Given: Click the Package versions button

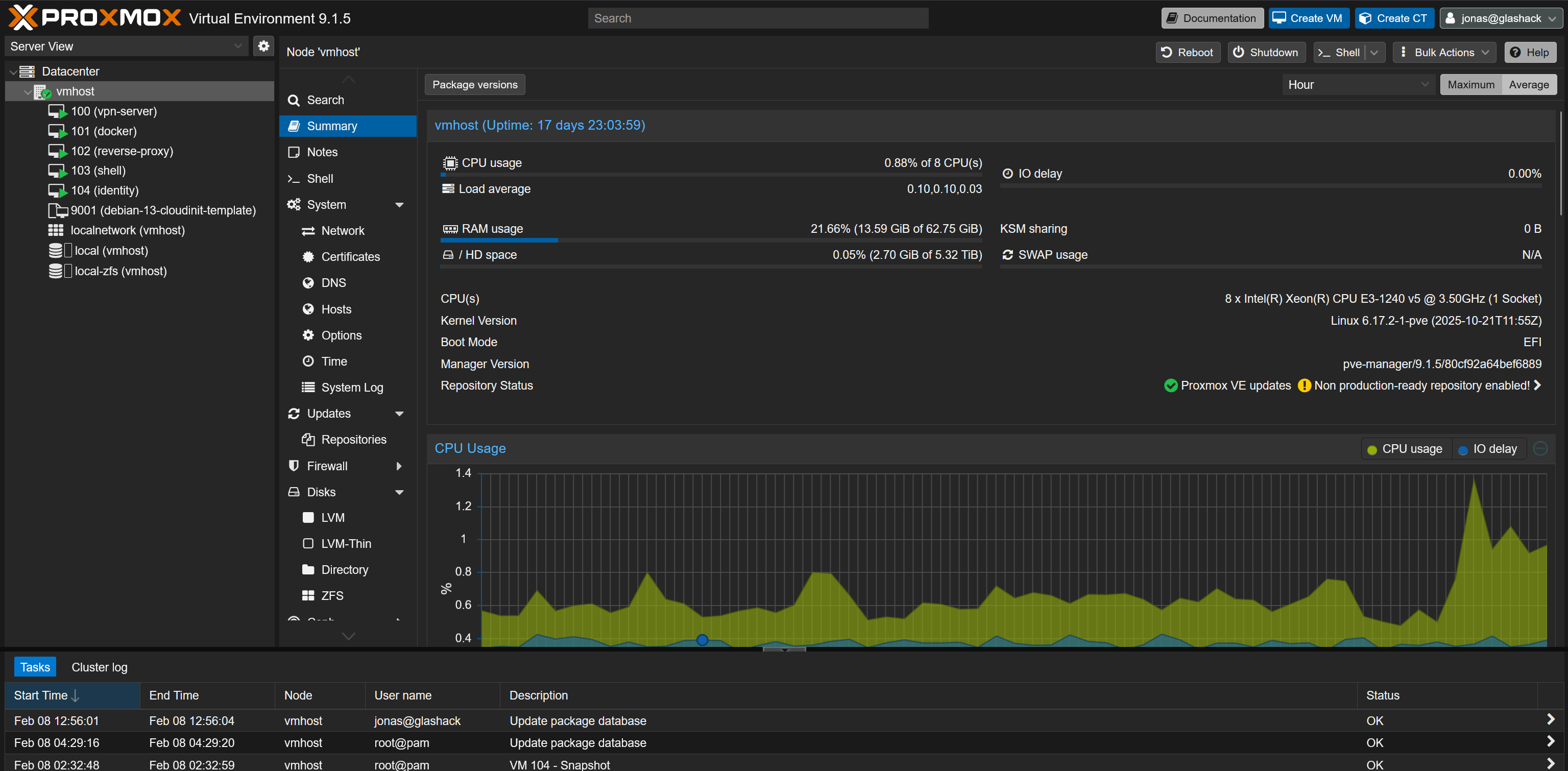Looking at the screenshot, I should [x=474, y=85].
